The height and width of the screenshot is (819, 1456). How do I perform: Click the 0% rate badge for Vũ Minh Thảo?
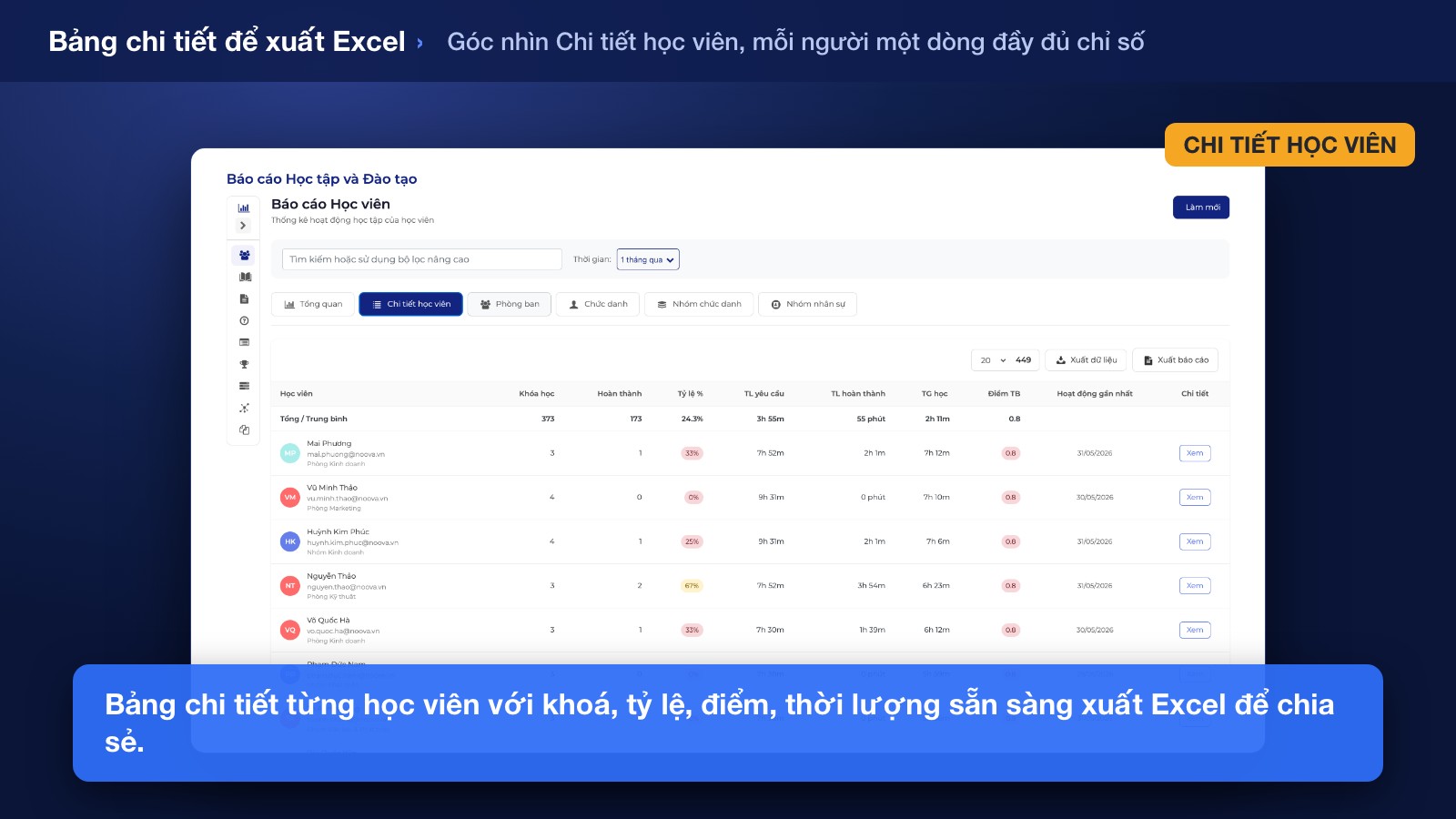coord(693,498)
